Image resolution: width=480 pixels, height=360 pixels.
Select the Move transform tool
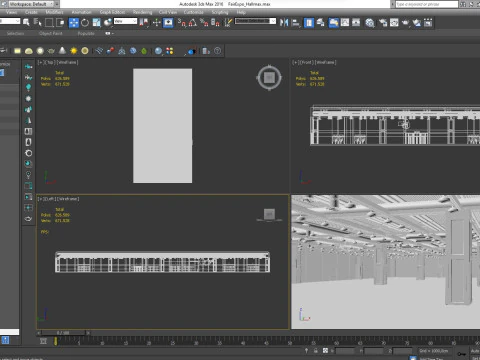(74, 23)
